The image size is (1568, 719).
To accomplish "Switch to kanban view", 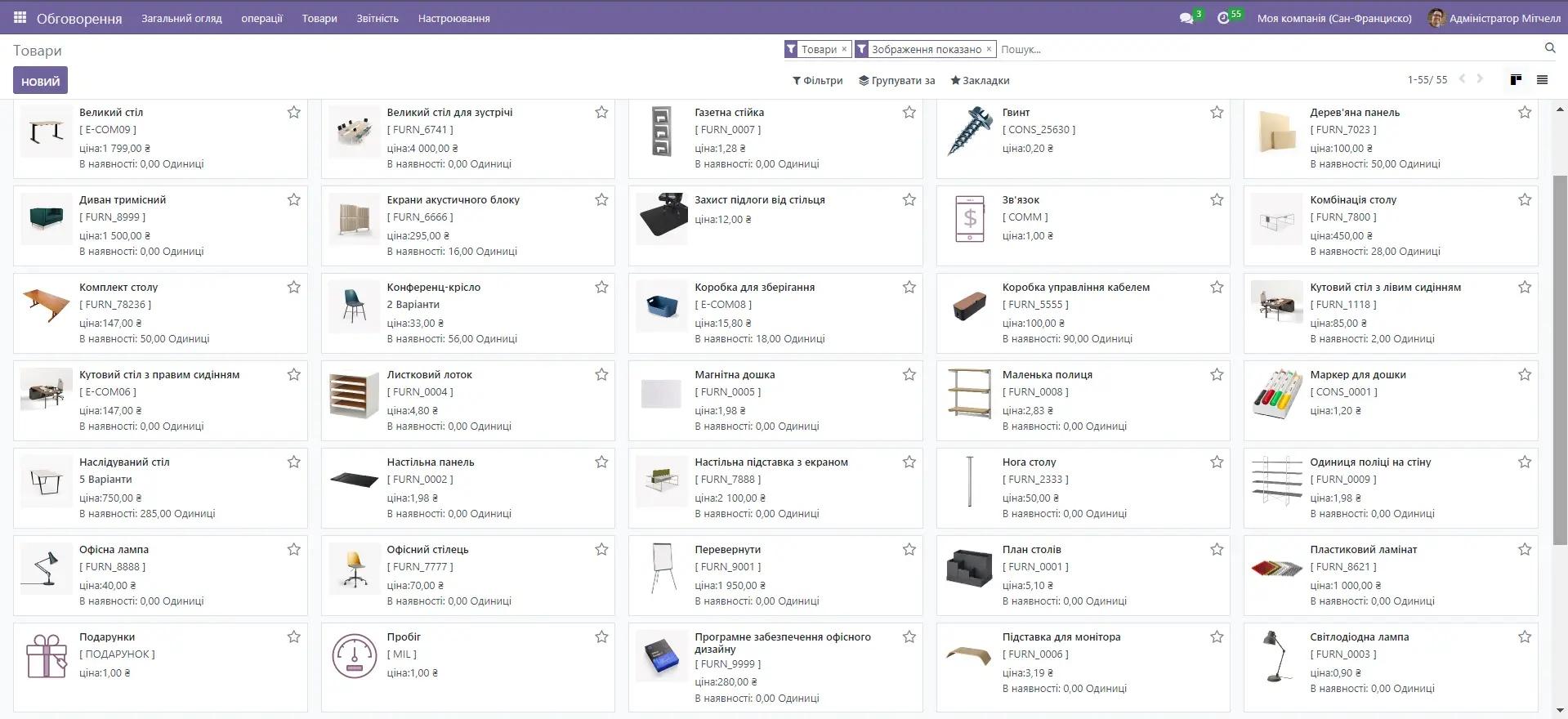I will coord(1516,80).
